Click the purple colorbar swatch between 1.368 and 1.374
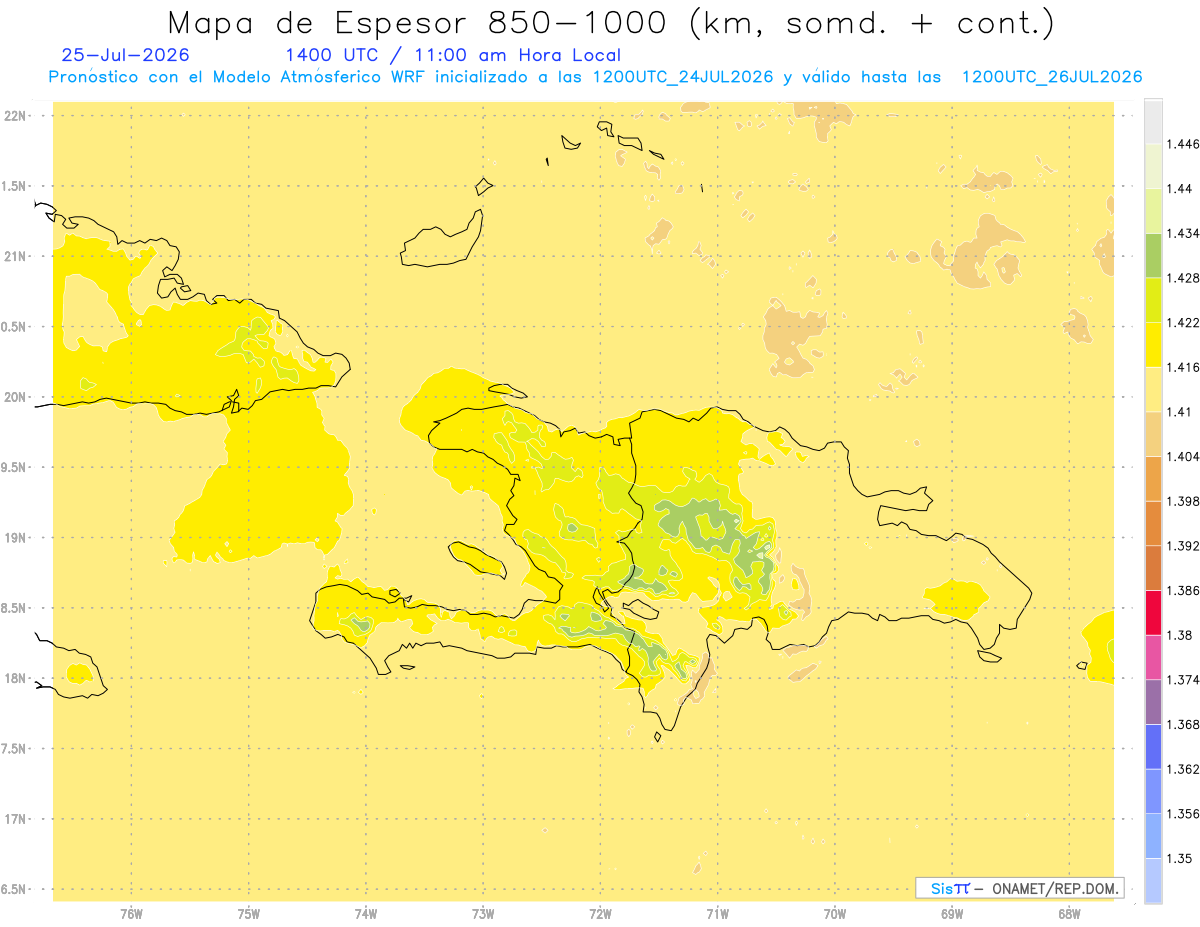Image resolution: width=1200 pixels, height=927 pixels. click(1153, 701)
